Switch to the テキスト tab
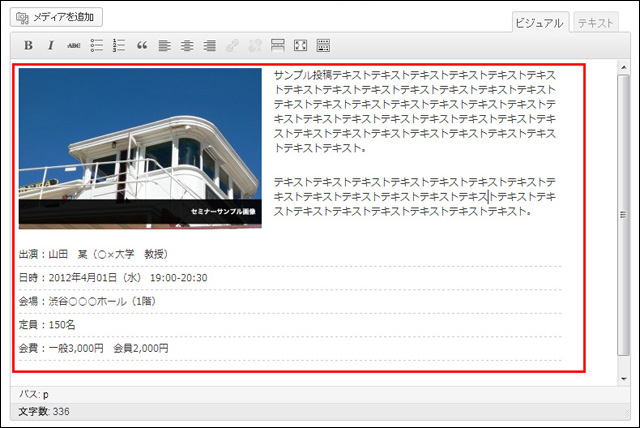 pos(597,22)
